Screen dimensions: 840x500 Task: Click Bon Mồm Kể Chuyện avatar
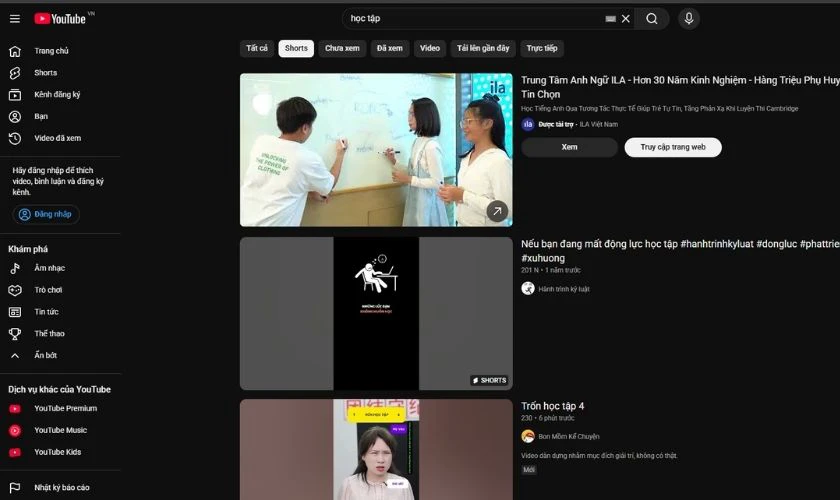(528, 436)
